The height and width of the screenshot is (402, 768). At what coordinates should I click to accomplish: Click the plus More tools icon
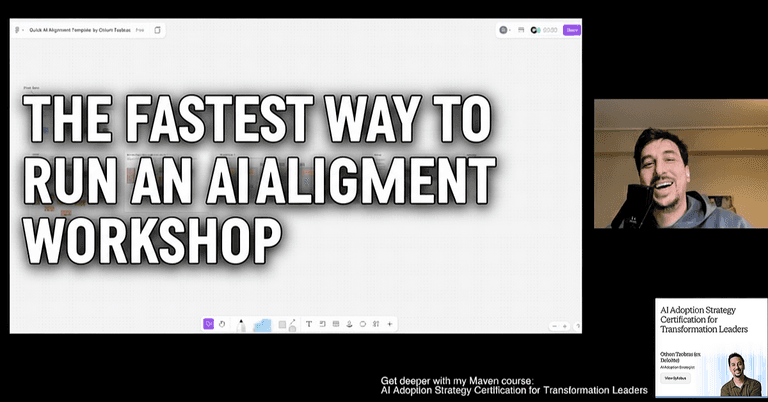(x=390, y=324)
